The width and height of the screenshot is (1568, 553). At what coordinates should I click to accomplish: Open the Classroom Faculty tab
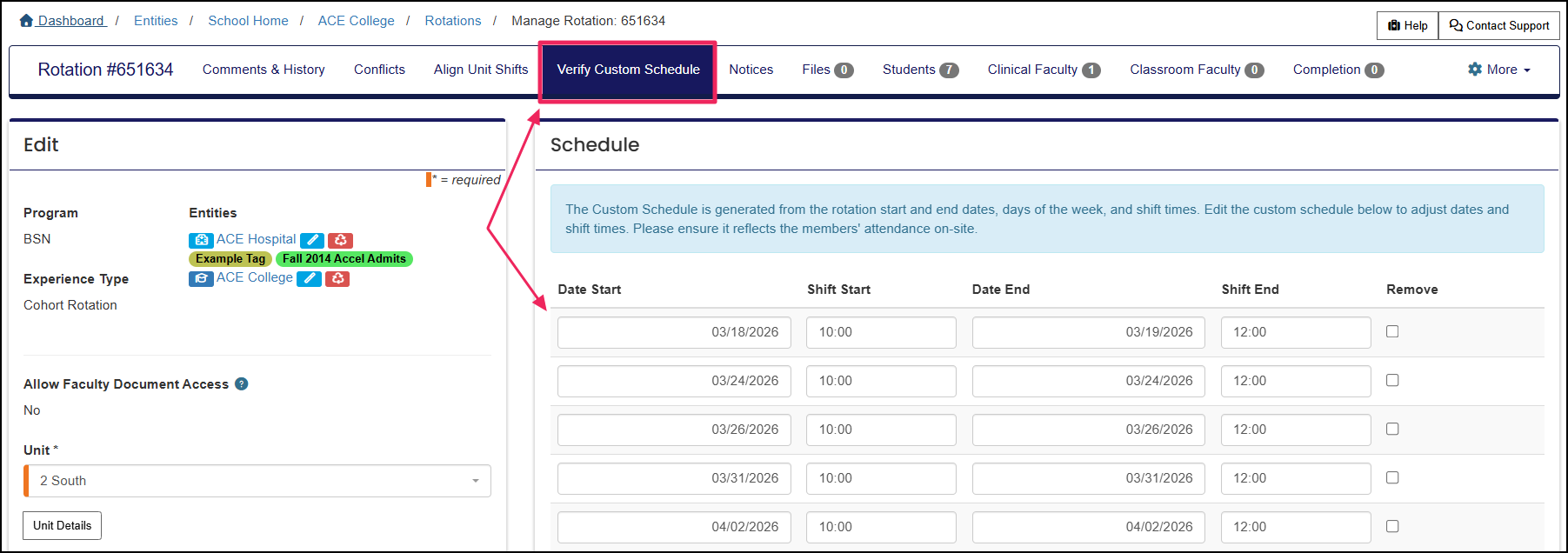click(x=1197, y=70)
